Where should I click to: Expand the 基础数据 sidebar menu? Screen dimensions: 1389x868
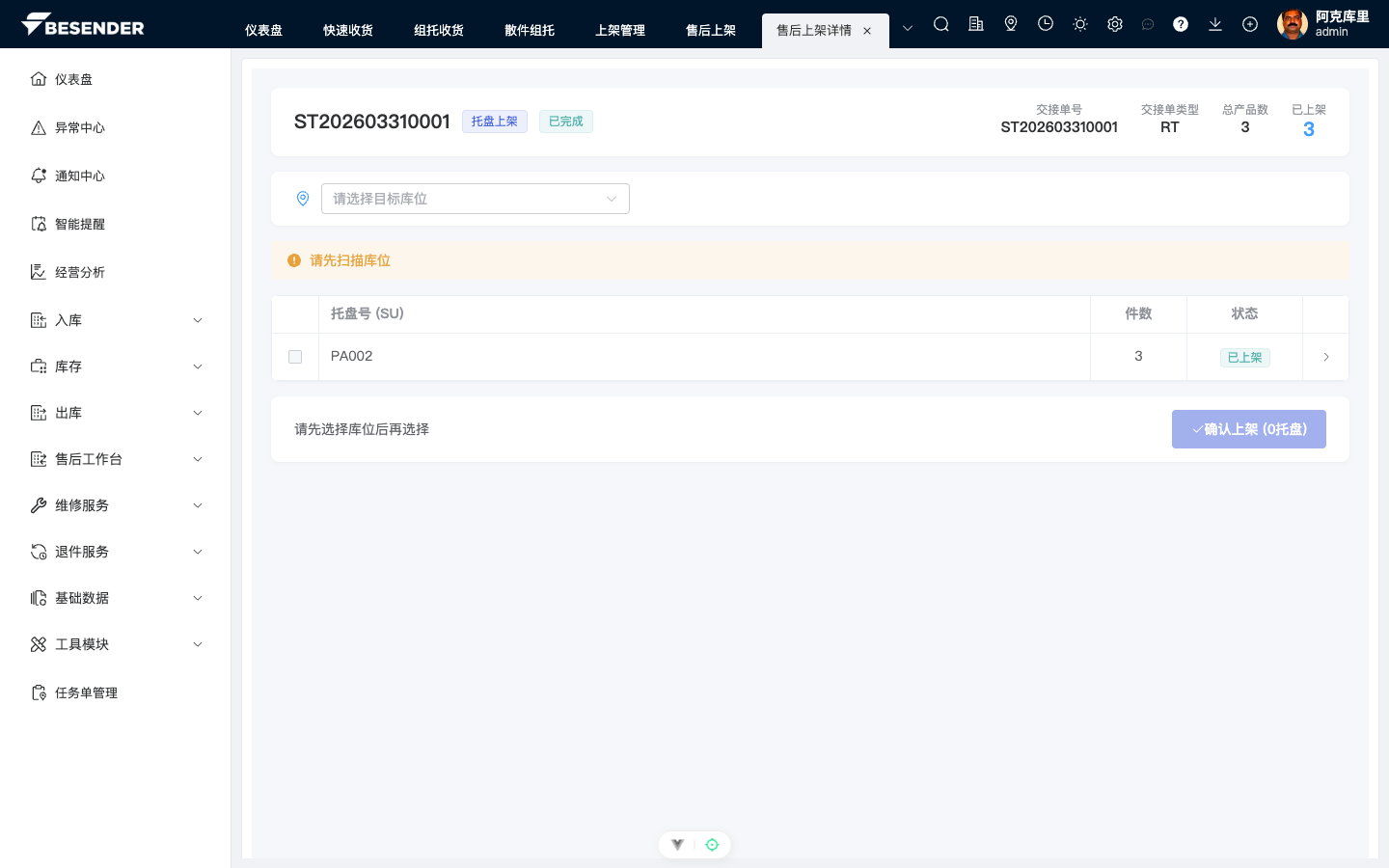116,598
